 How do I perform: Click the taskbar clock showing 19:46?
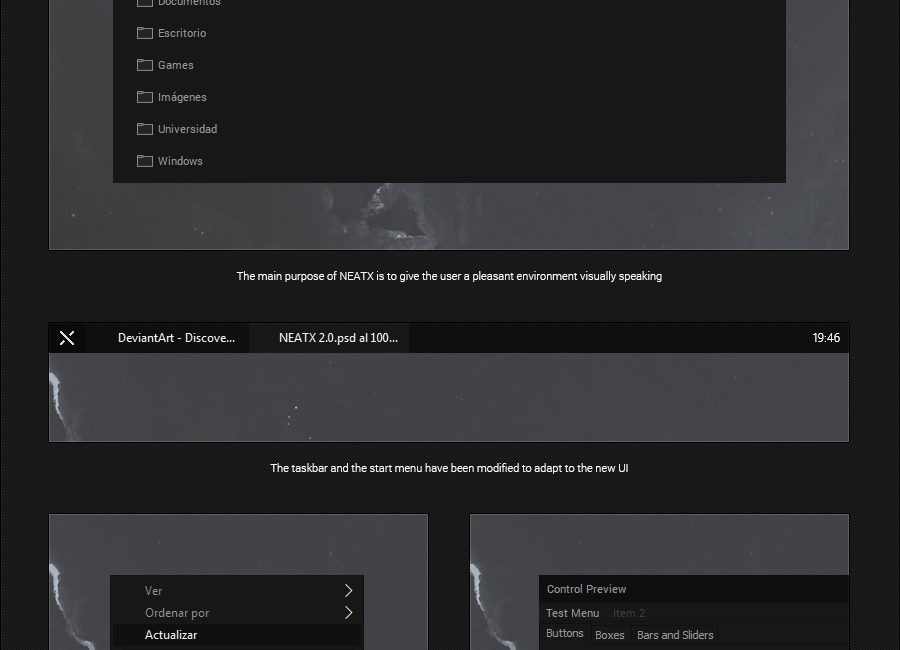click(x=826, y=338)
